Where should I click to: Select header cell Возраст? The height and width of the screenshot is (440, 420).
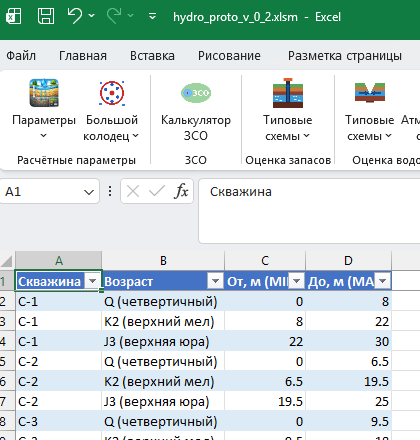(163, 281)
